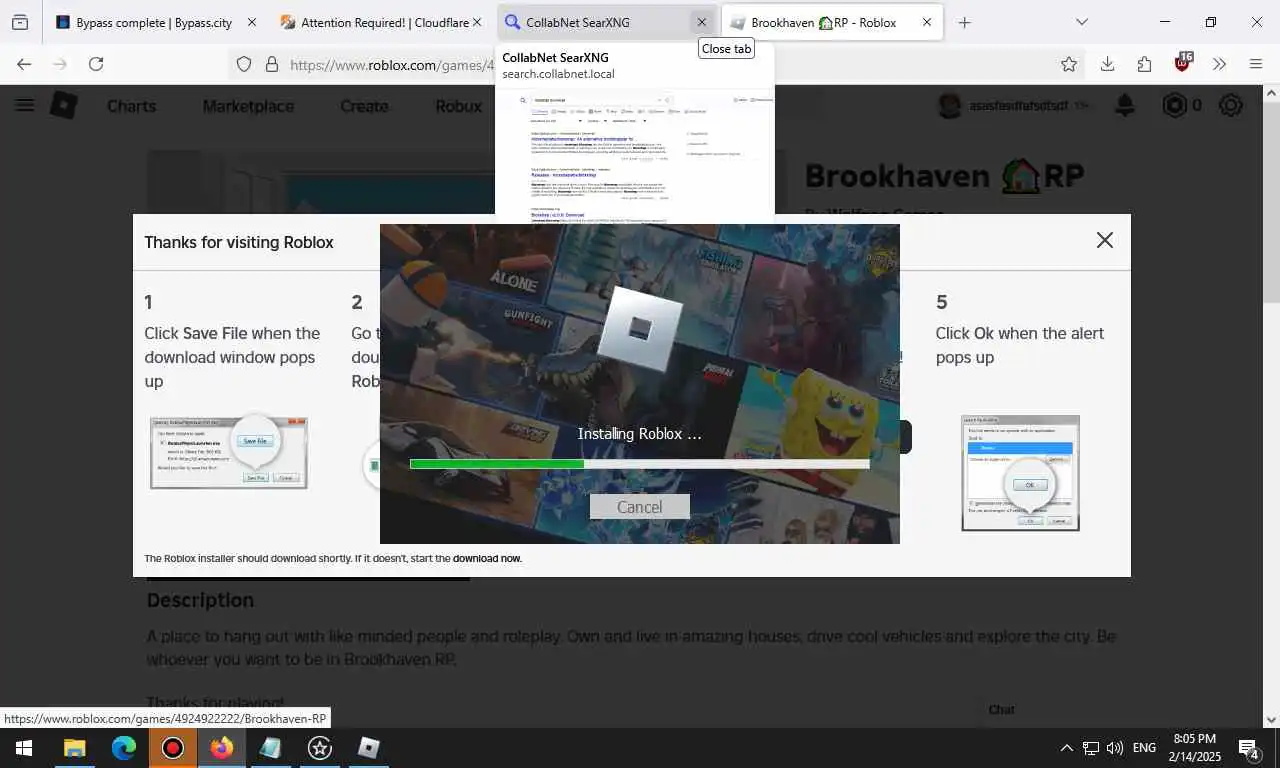
Task: Go back to the previous page
Action: (x=24, y=64)
